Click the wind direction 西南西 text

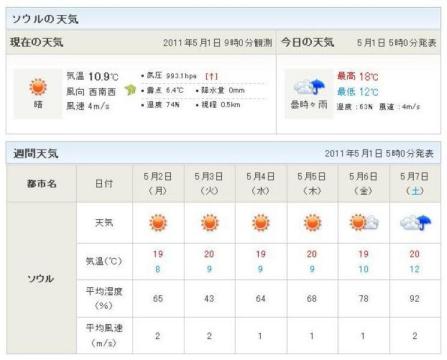tap(102, 92)
